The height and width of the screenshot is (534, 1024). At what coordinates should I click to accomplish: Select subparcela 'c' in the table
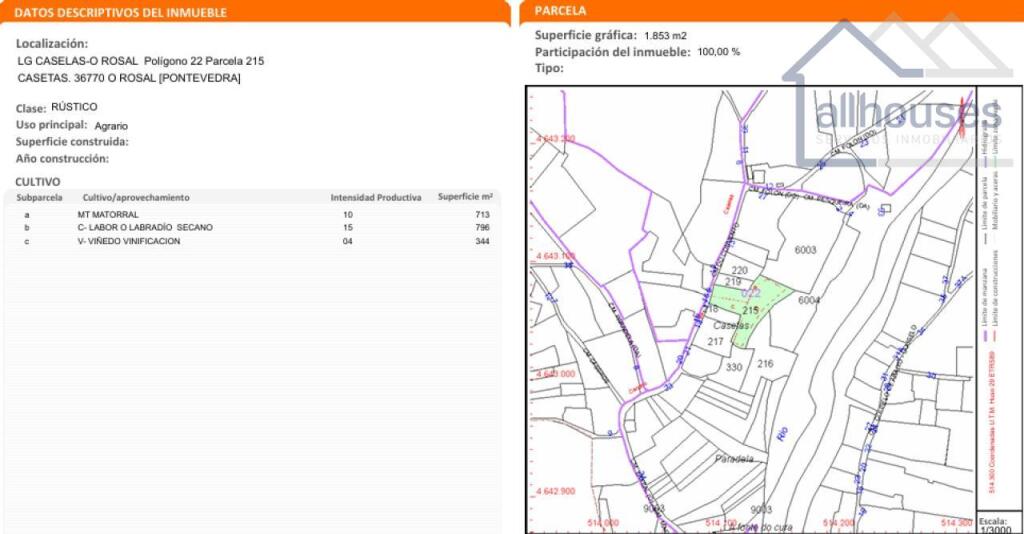pyautogui.click(x=27, y=242)
